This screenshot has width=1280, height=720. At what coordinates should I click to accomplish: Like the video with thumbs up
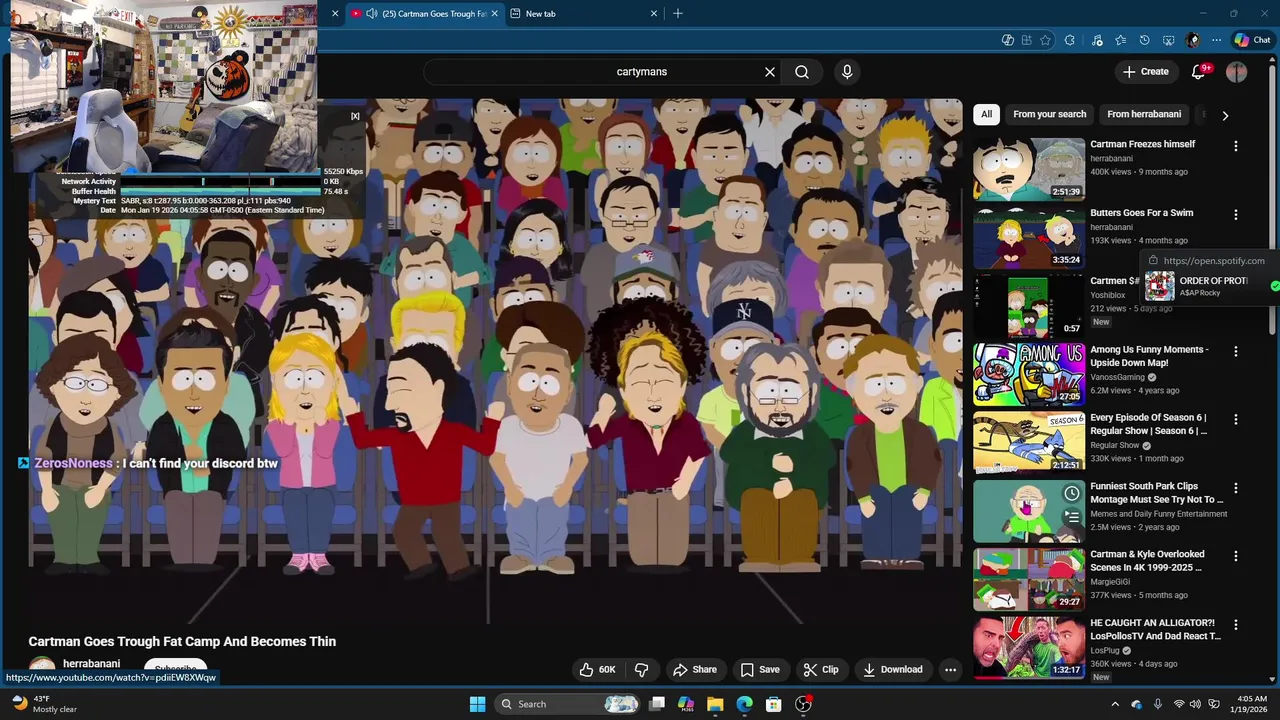click(598, 669)
